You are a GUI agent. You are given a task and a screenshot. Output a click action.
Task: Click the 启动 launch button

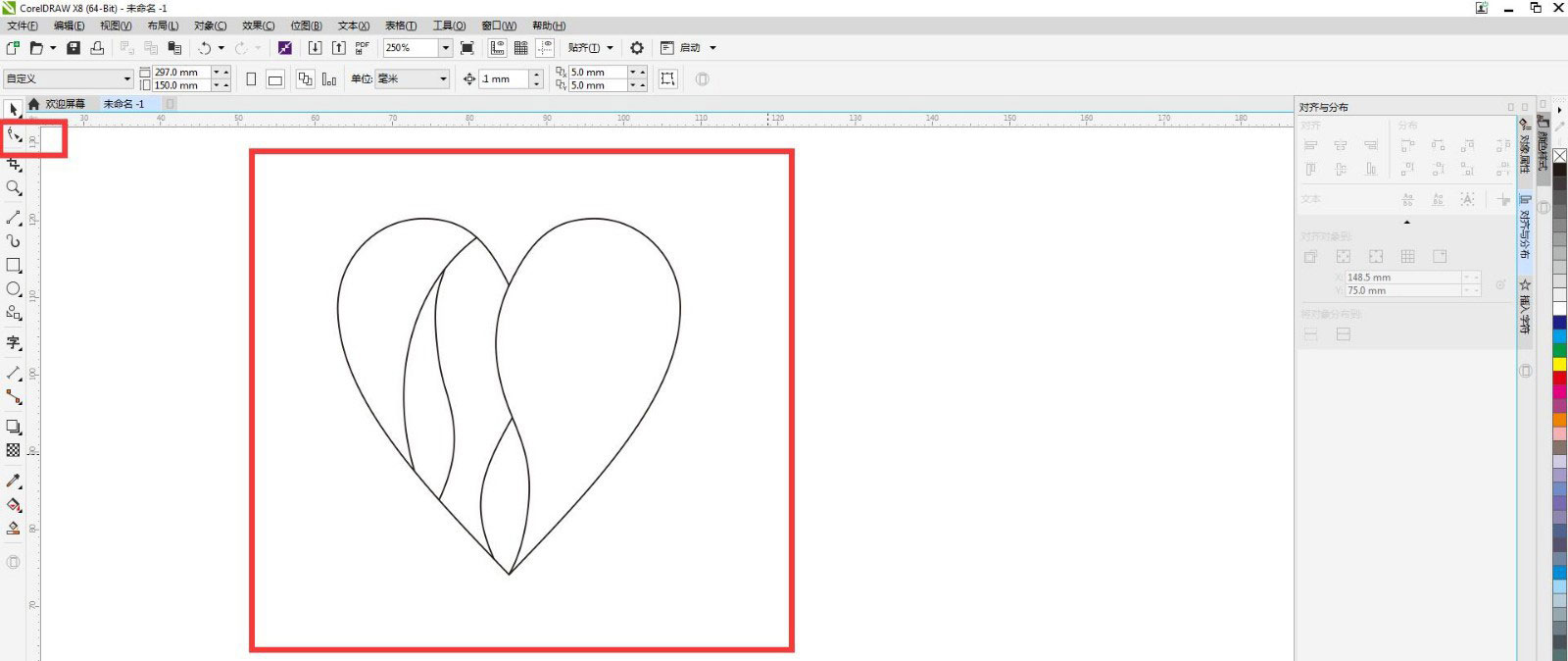(690, 48)
